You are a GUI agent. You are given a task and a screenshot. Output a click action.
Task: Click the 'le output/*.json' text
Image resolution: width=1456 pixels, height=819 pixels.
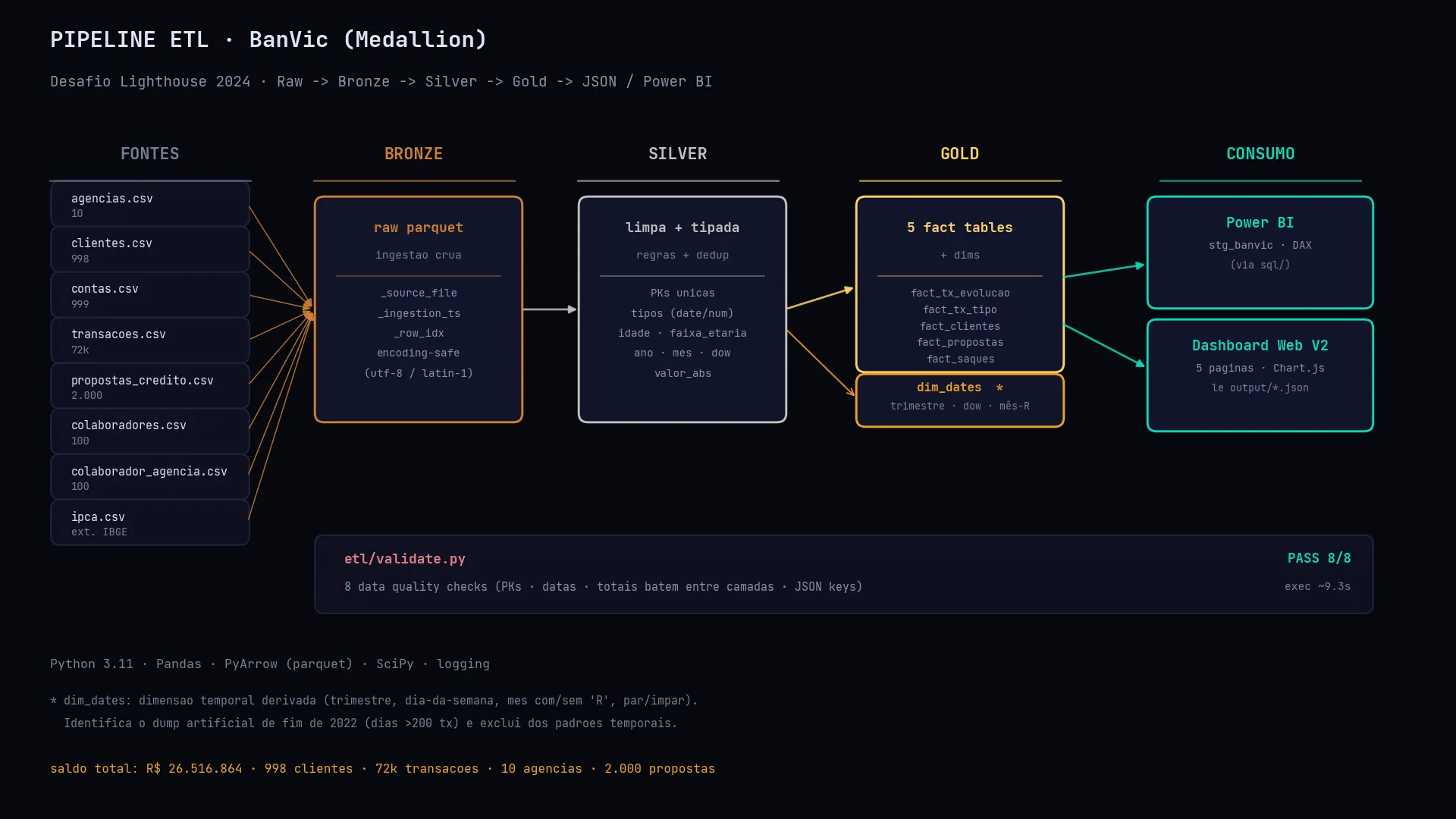[x=1260, y=388]
